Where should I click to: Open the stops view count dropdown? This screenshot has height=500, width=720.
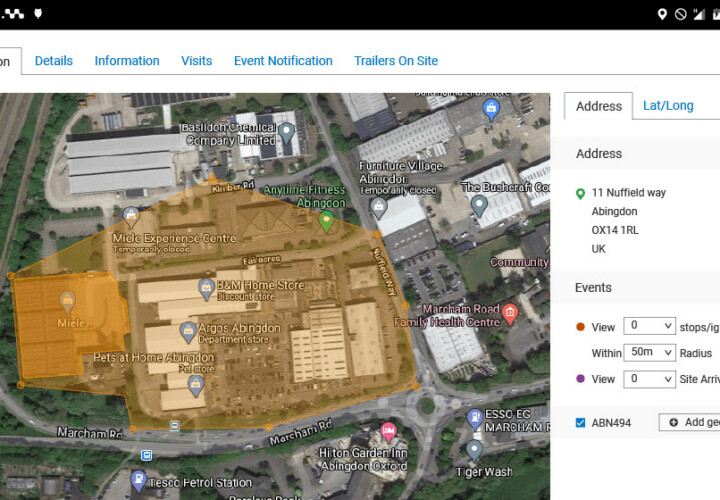pos(649,326)
